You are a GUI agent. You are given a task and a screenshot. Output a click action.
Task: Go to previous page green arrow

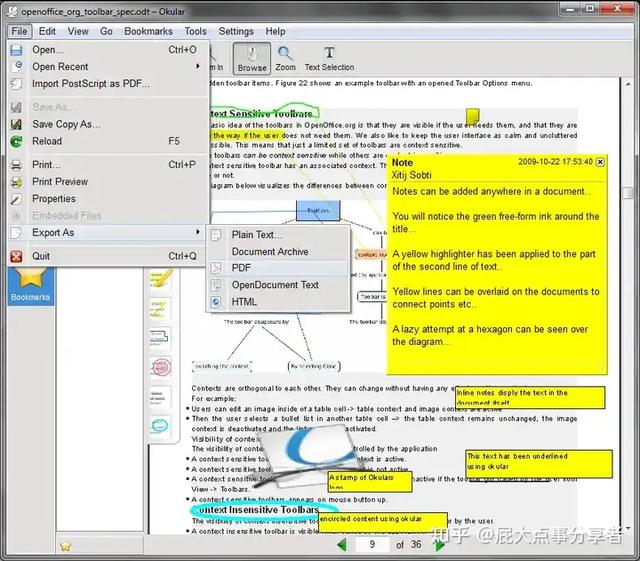pyautogui.click(x=342, y=544)
